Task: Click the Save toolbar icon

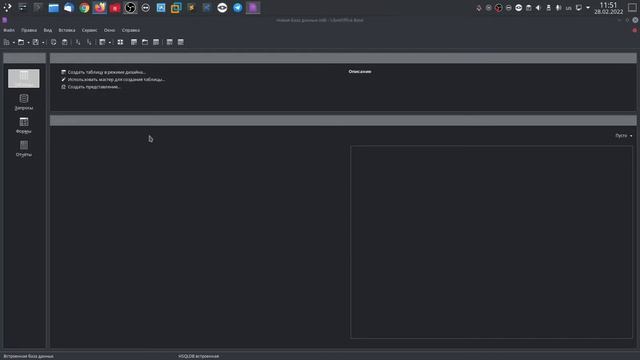Action: [36, 42]
